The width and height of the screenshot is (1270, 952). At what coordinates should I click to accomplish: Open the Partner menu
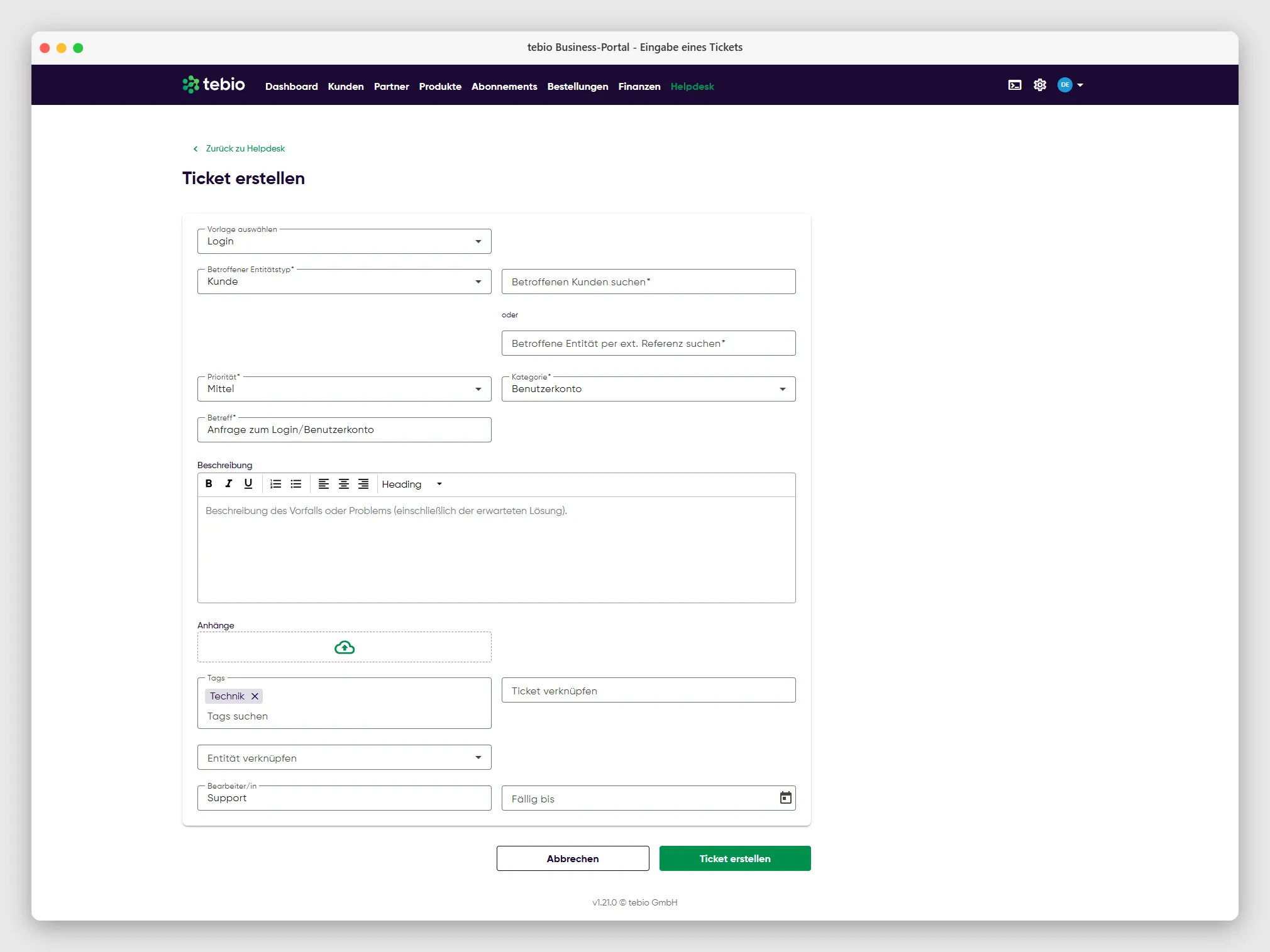tap(392, 87)
